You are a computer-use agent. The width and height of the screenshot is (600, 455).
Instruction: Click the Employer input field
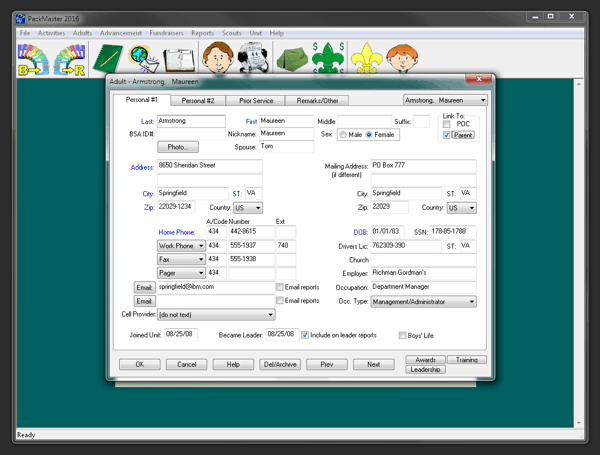423,273
